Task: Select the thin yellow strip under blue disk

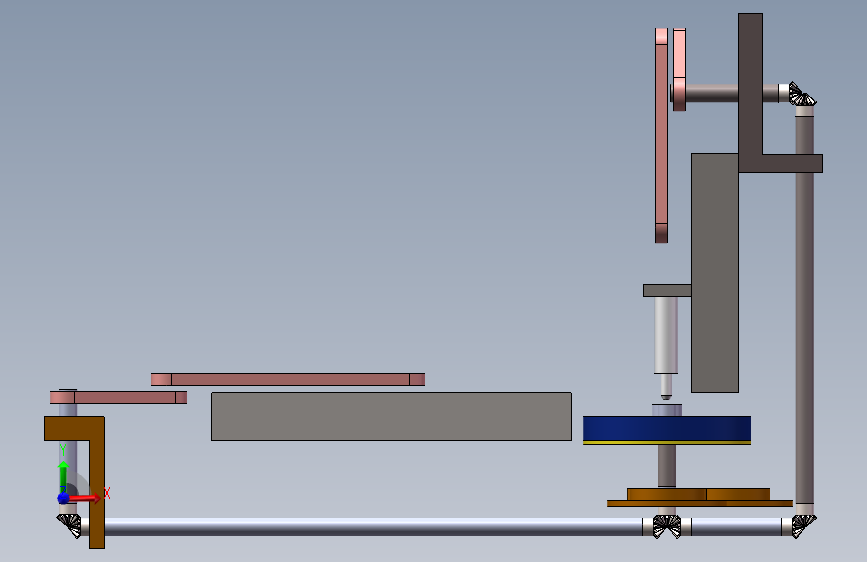Action: point(667,443)
